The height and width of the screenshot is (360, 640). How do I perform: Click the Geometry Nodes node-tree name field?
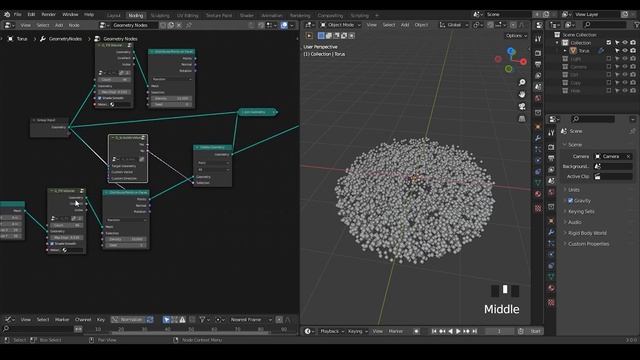pos(135,25)
